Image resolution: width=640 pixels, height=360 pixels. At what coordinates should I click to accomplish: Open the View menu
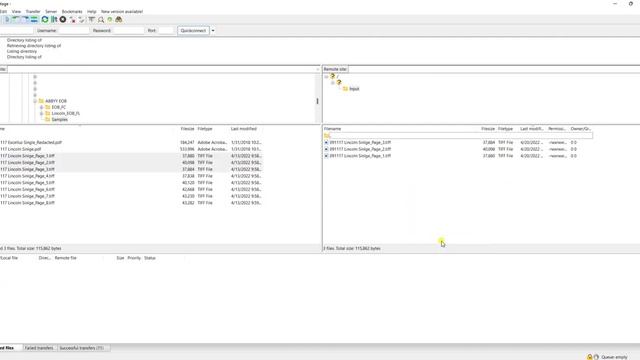pos(16,11)
